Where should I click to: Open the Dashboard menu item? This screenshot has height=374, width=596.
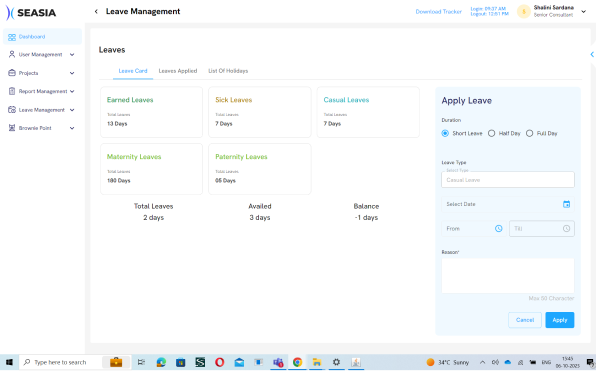tap(42, 37)
